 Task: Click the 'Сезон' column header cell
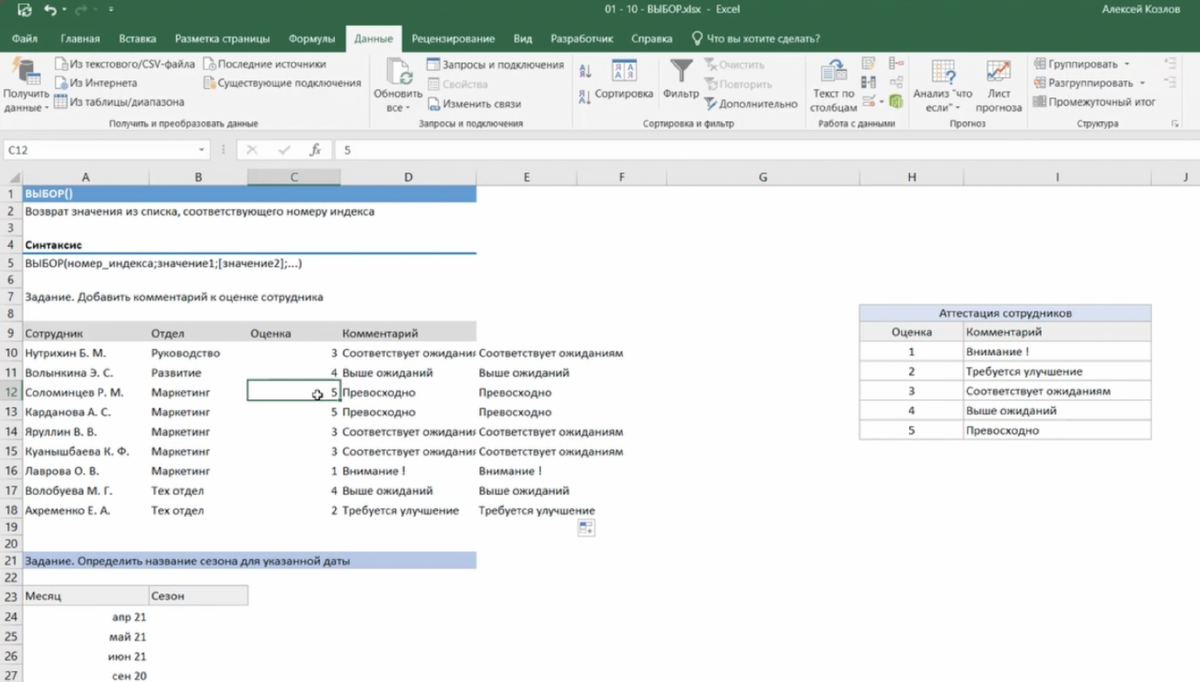[198, 596]
